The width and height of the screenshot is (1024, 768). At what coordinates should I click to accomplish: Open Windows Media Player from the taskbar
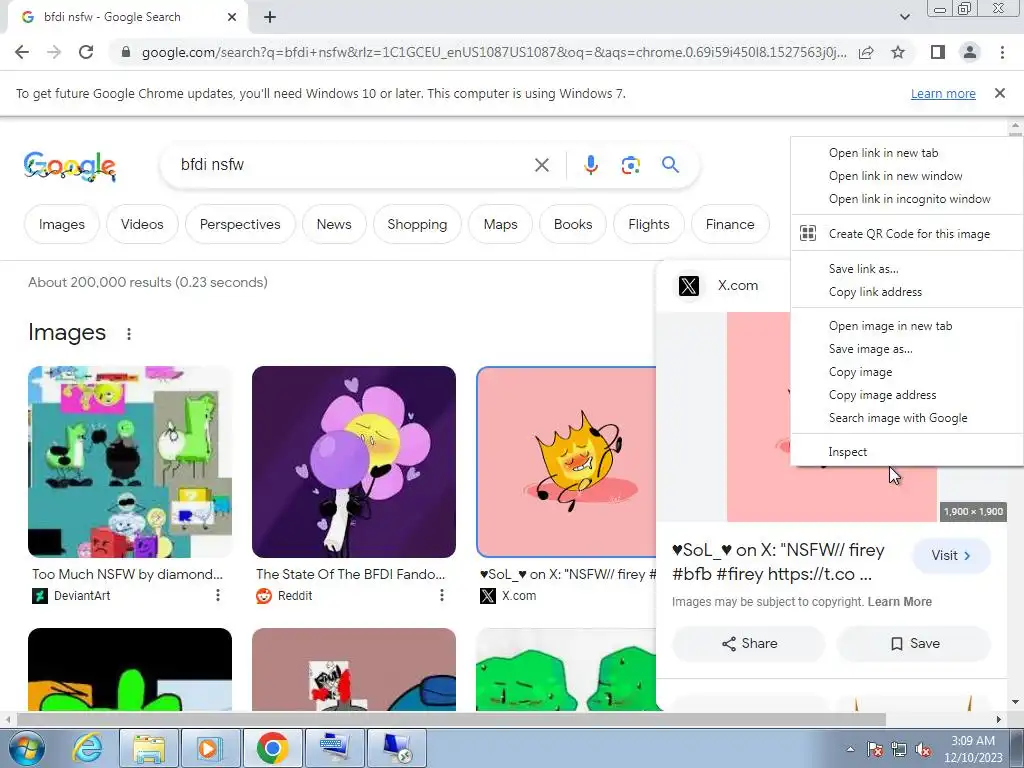coord(210,748)
